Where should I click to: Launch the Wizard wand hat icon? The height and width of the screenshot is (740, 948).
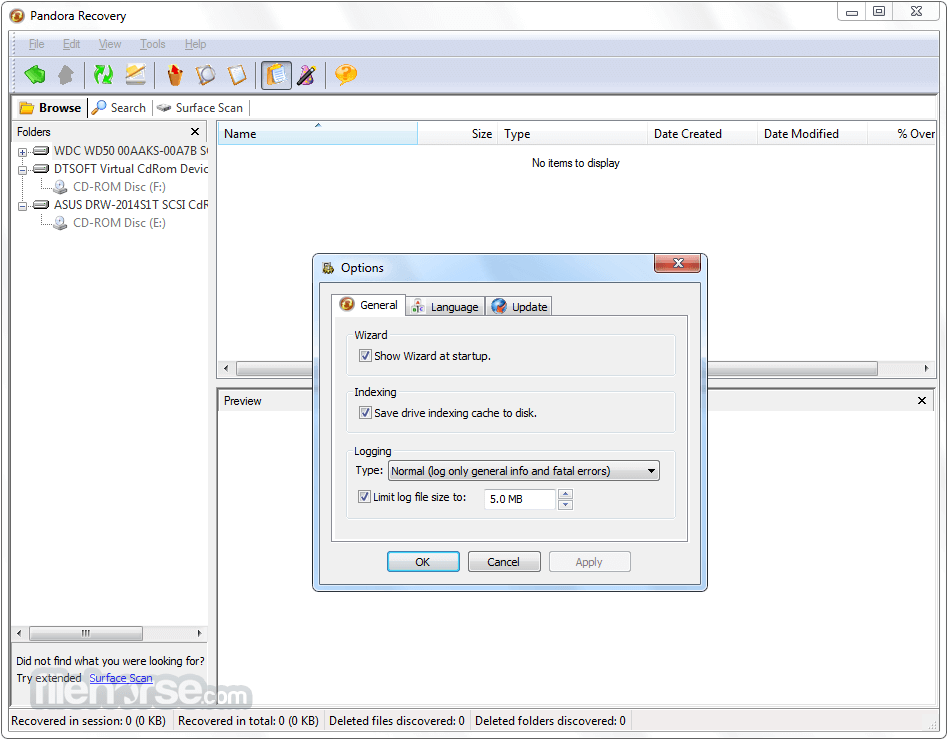[x=307, y=75]
